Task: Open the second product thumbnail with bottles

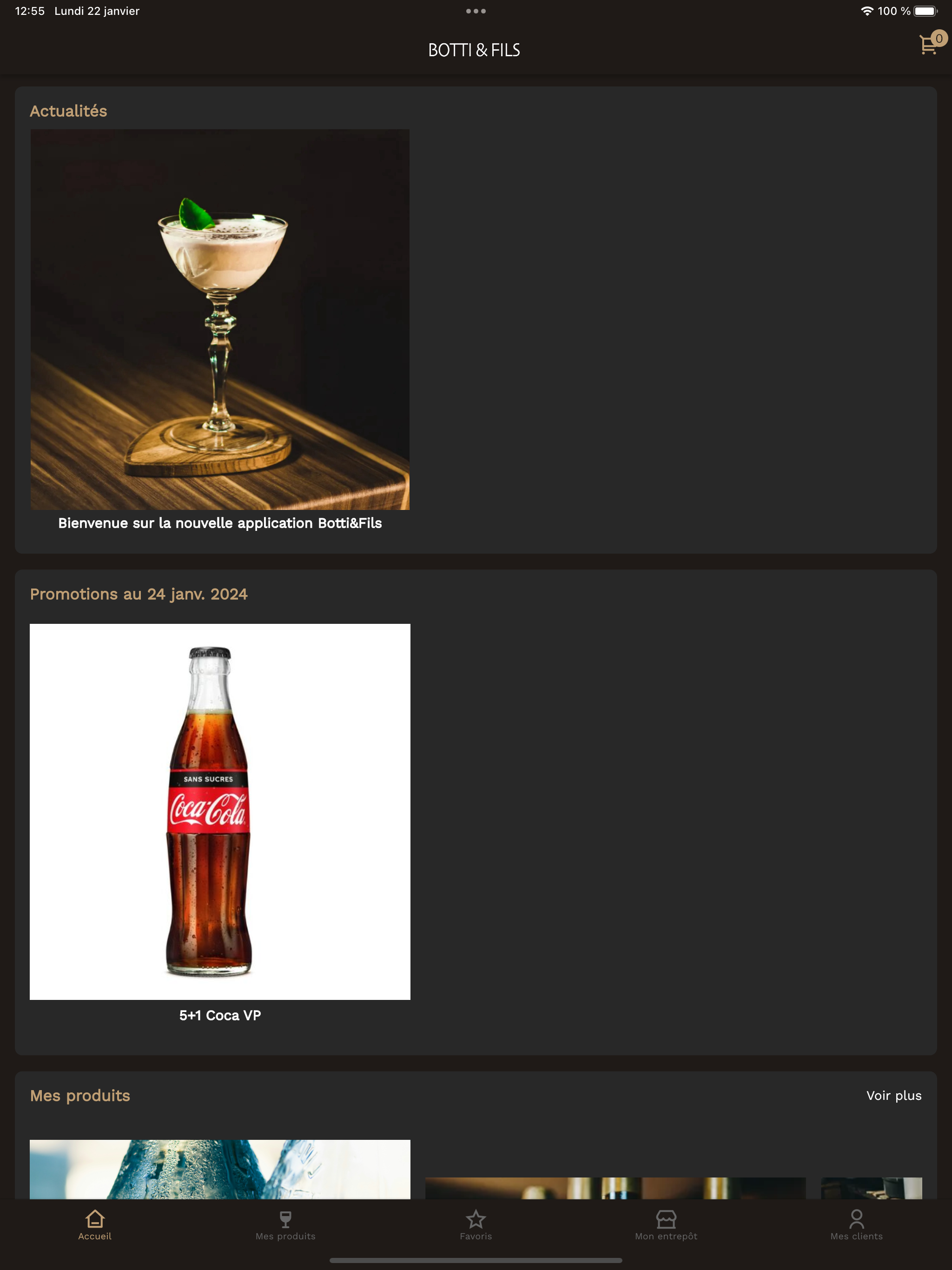Action: pos(615,1188)
